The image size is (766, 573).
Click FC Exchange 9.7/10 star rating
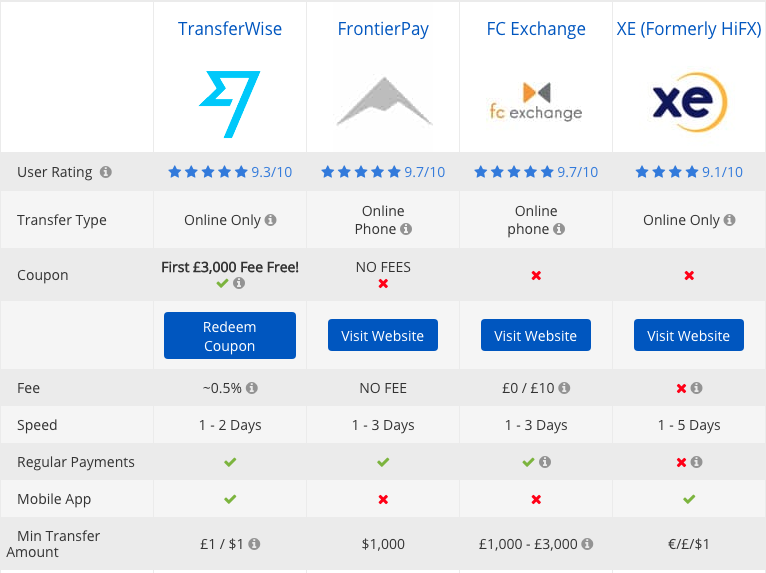(536, 172)
